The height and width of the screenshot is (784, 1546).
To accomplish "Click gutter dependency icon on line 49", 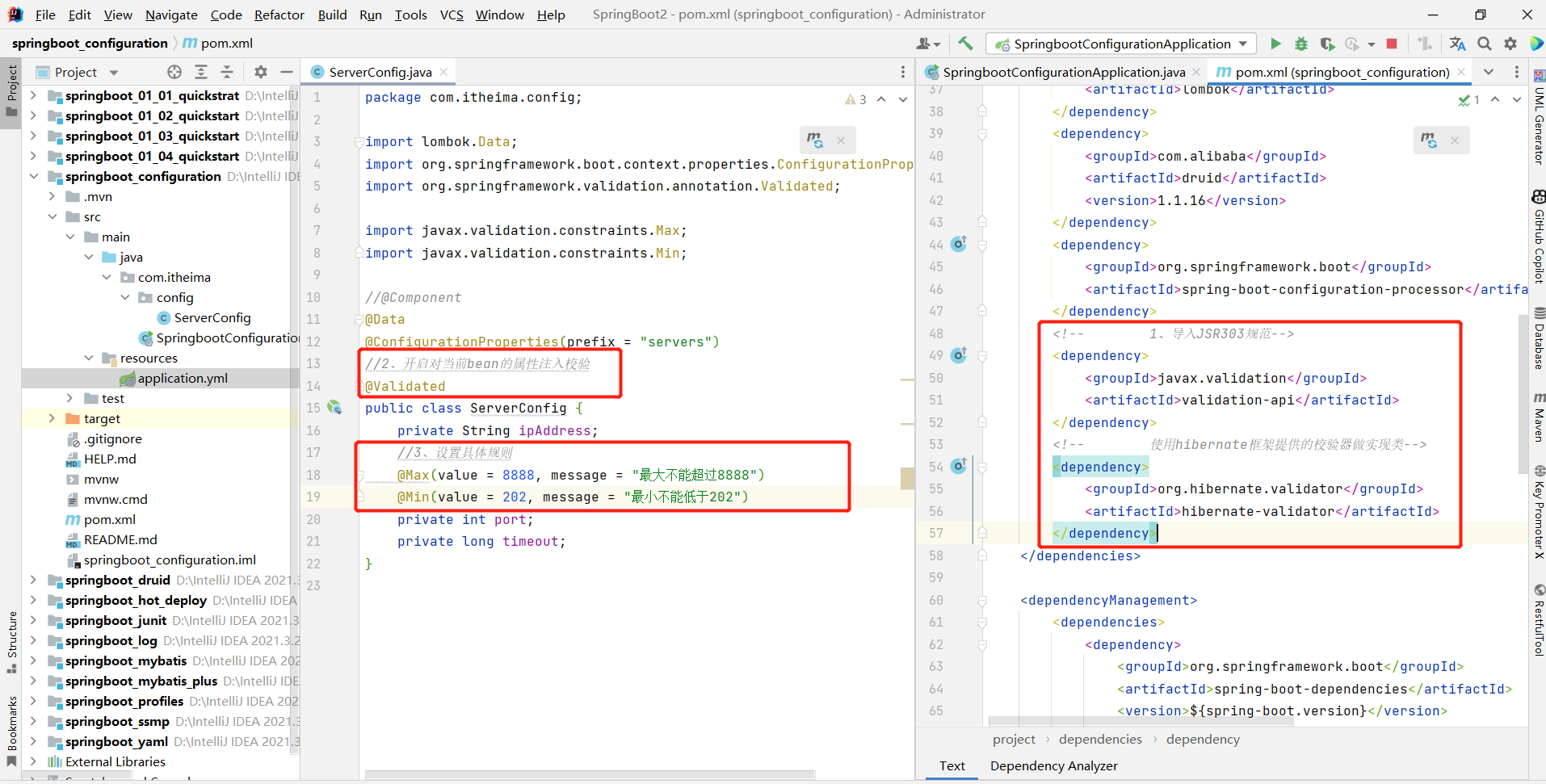I will (959, 354).
